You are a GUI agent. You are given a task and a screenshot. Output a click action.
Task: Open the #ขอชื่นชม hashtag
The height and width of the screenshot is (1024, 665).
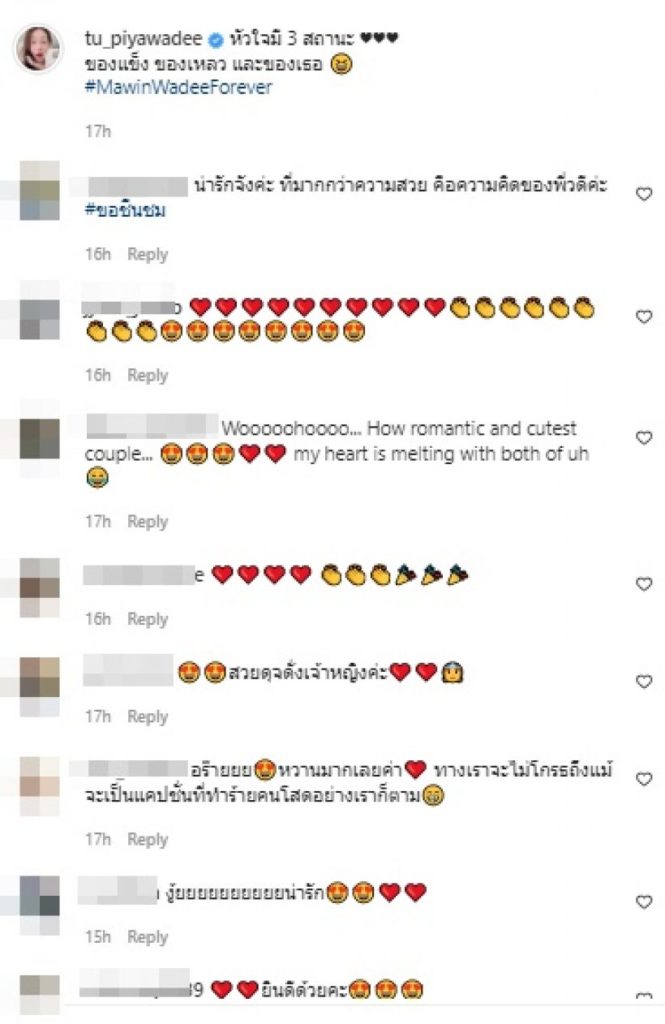[x=125, y=210]
